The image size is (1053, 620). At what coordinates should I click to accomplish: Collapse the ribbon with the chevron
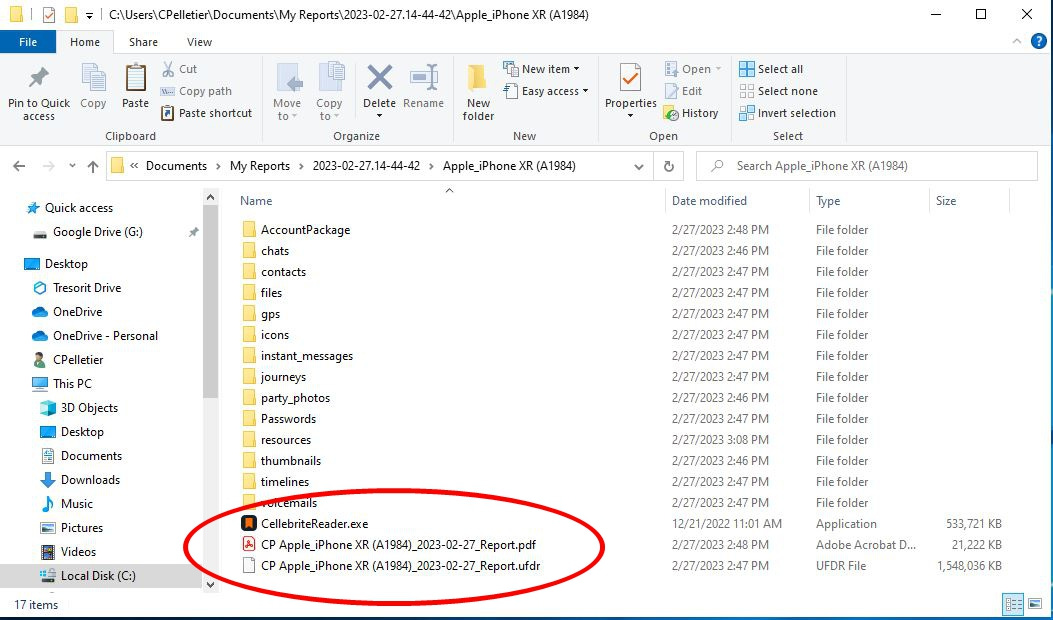[1017, 42]
